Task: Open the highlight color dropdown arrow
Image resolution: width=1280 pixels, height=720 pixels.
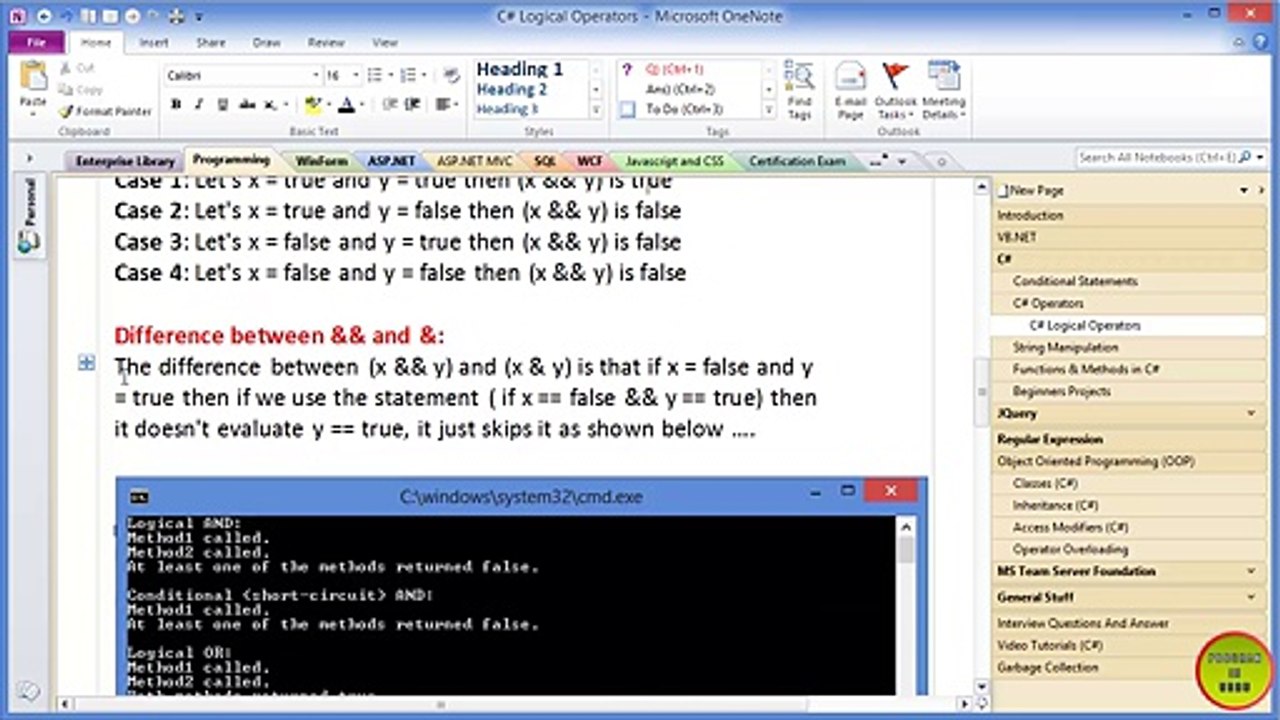Action: (x=327, y=104)
